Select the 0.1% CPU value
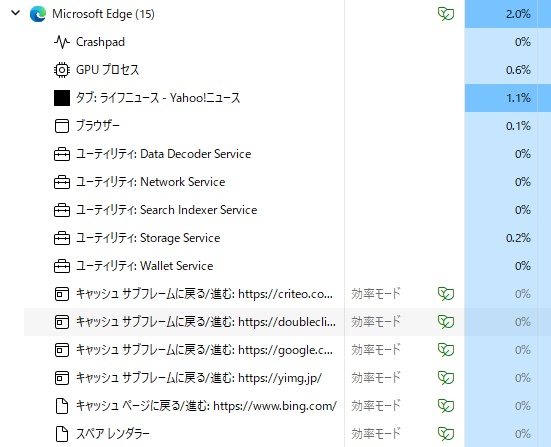Image resolution: width=551 pixels, height=447 pixels. [518, 126]
